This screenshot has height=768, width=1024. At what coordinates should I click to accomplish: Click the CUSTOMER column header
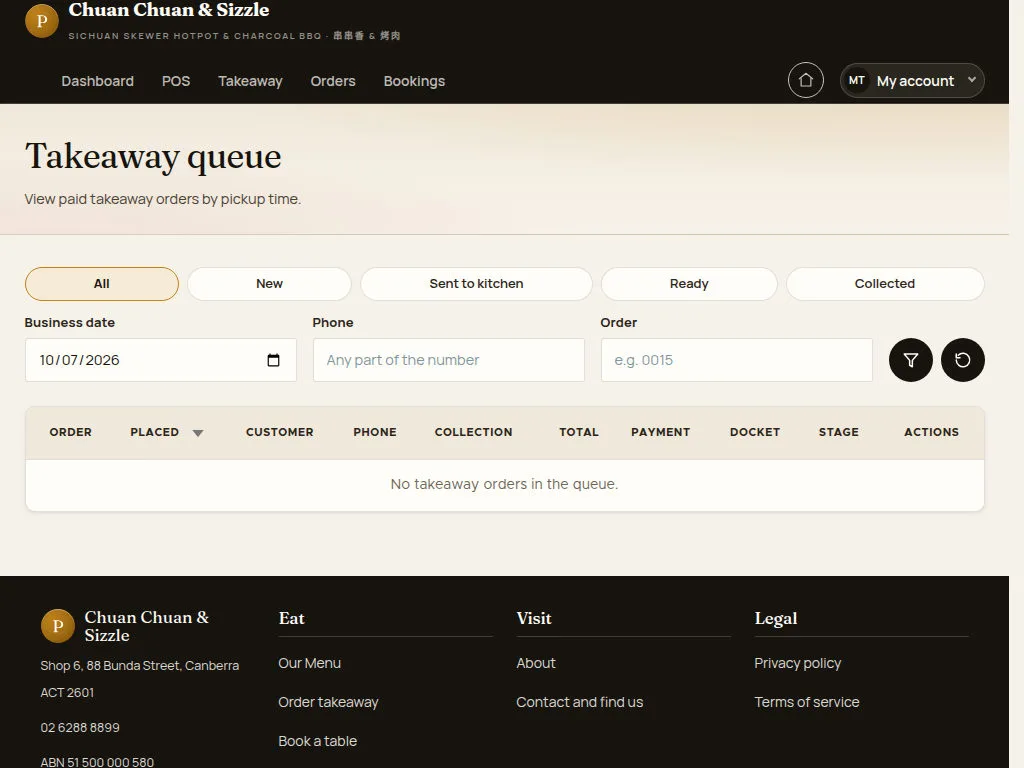point(280,432)
